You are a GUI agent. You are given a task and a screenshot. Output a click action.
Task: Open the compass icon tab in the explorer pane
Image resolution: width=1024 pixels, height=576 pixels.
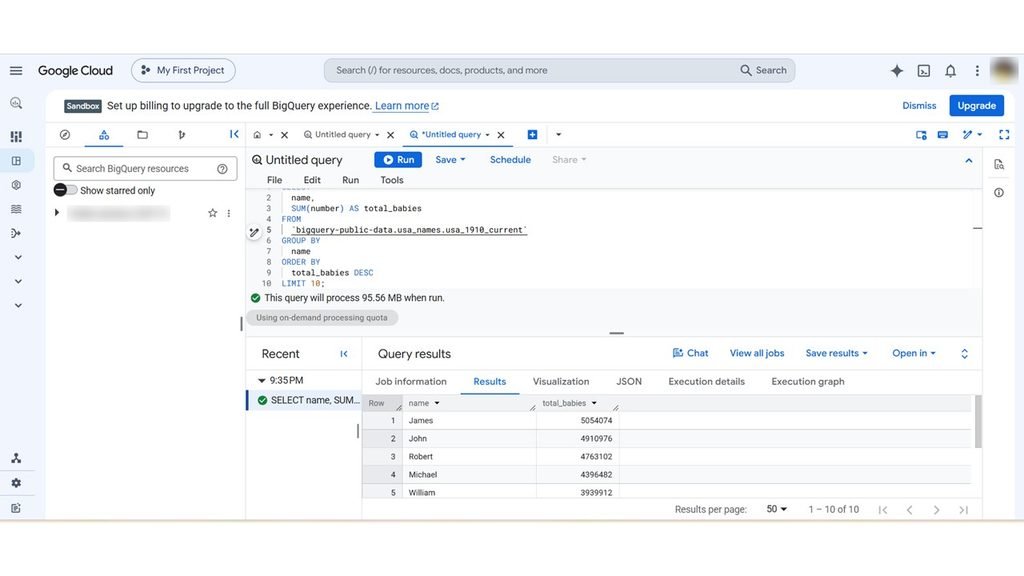coord(65,135)
